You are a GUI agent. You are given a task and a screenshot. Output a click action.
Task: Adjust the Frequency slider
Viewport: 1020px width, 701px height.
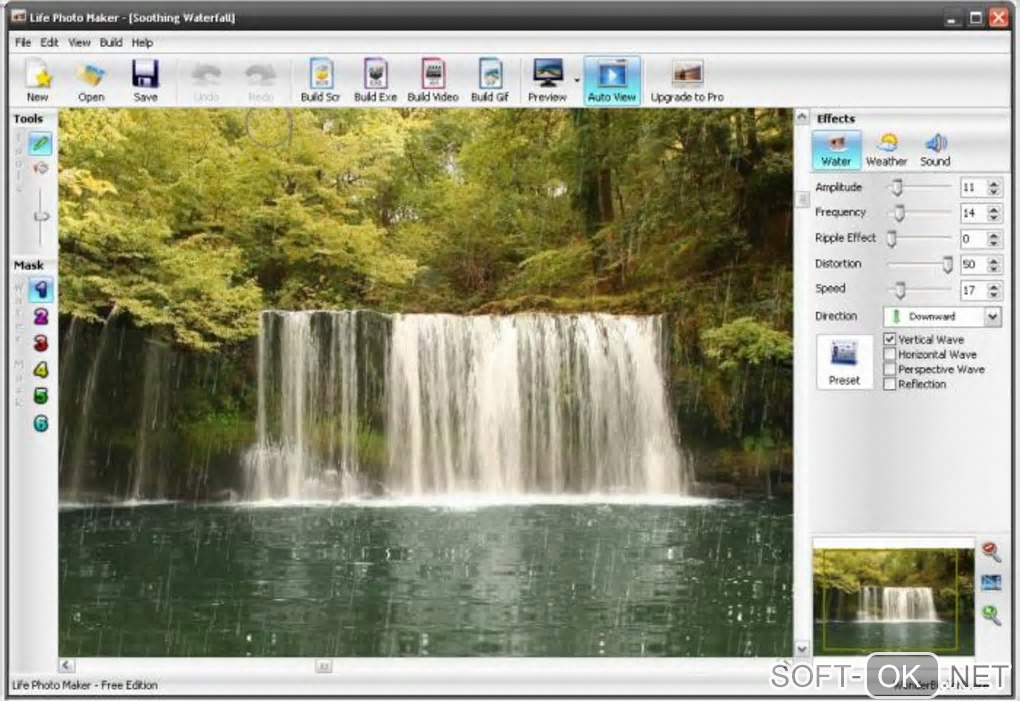pyautogui.click(x=899, y=213)
